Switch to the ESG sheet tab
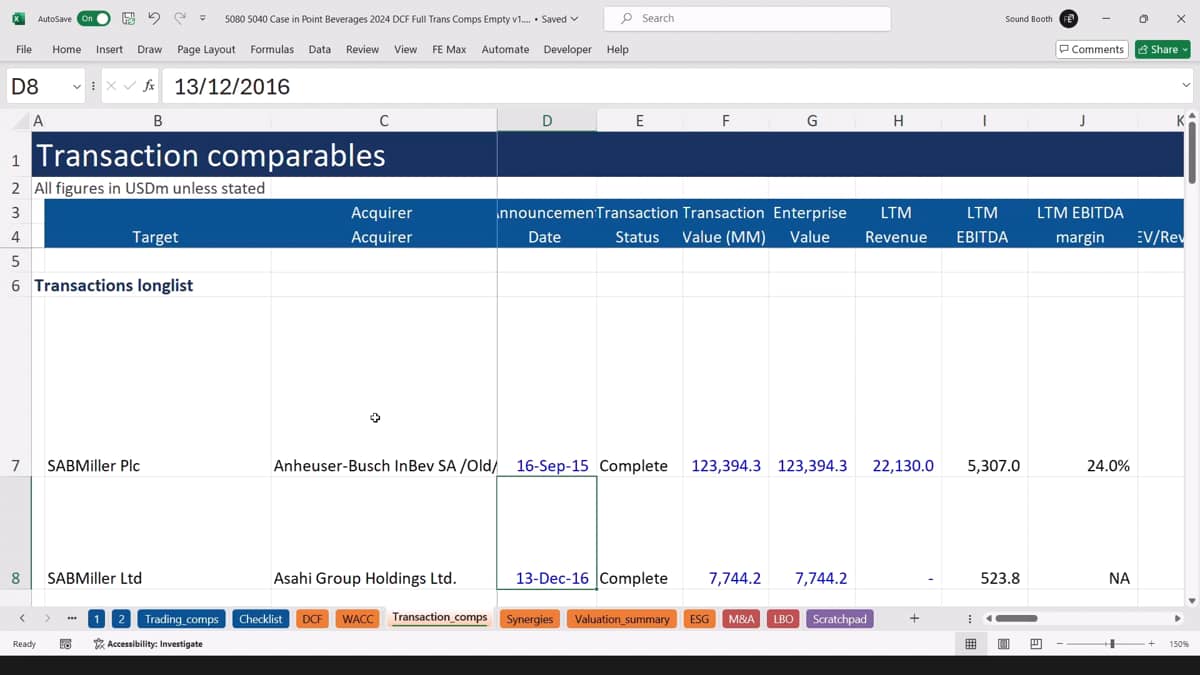1200x675 pixels. tap(699, 619)
